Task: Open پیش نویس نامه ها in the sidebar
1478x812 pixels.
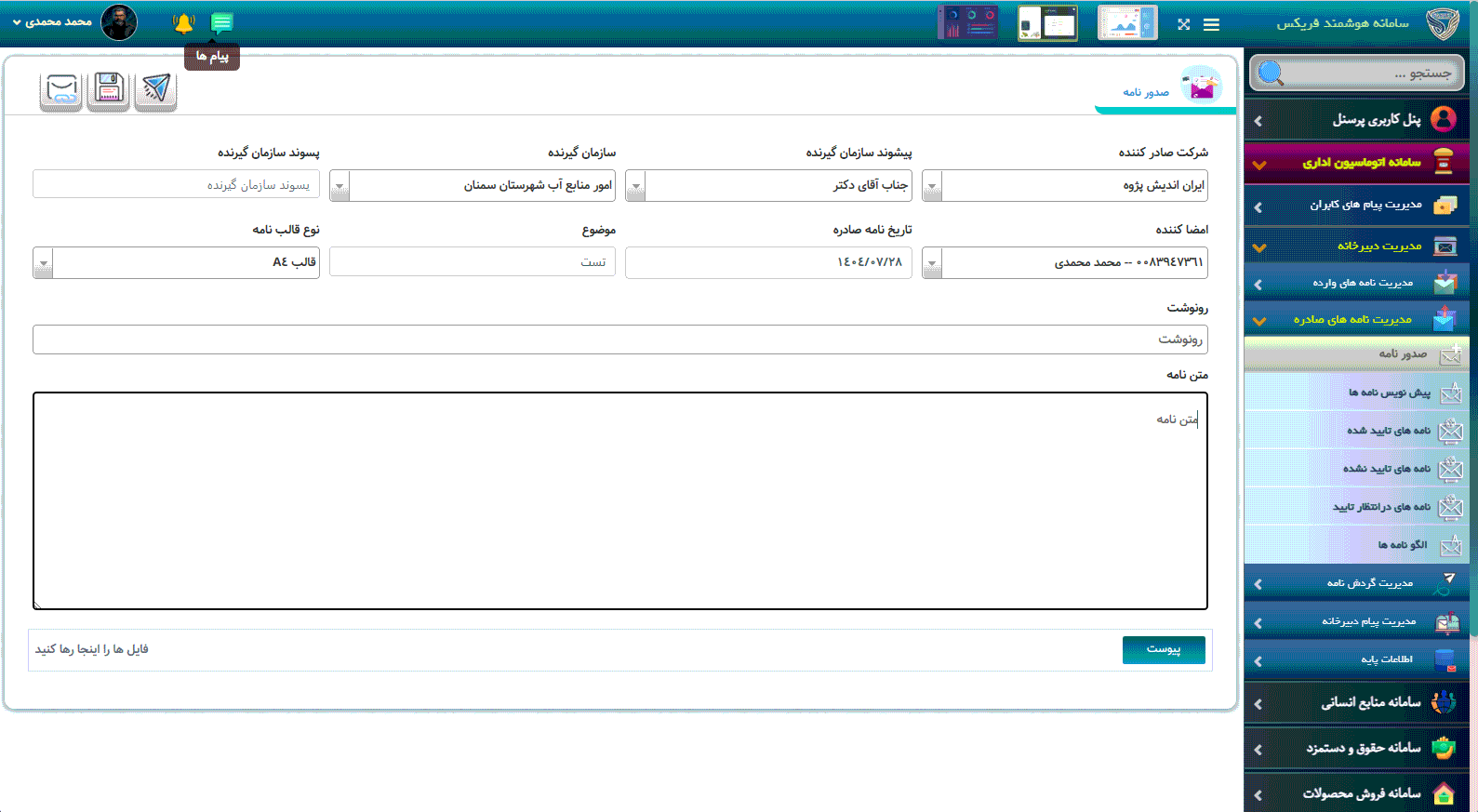Action: point(1389,393)
